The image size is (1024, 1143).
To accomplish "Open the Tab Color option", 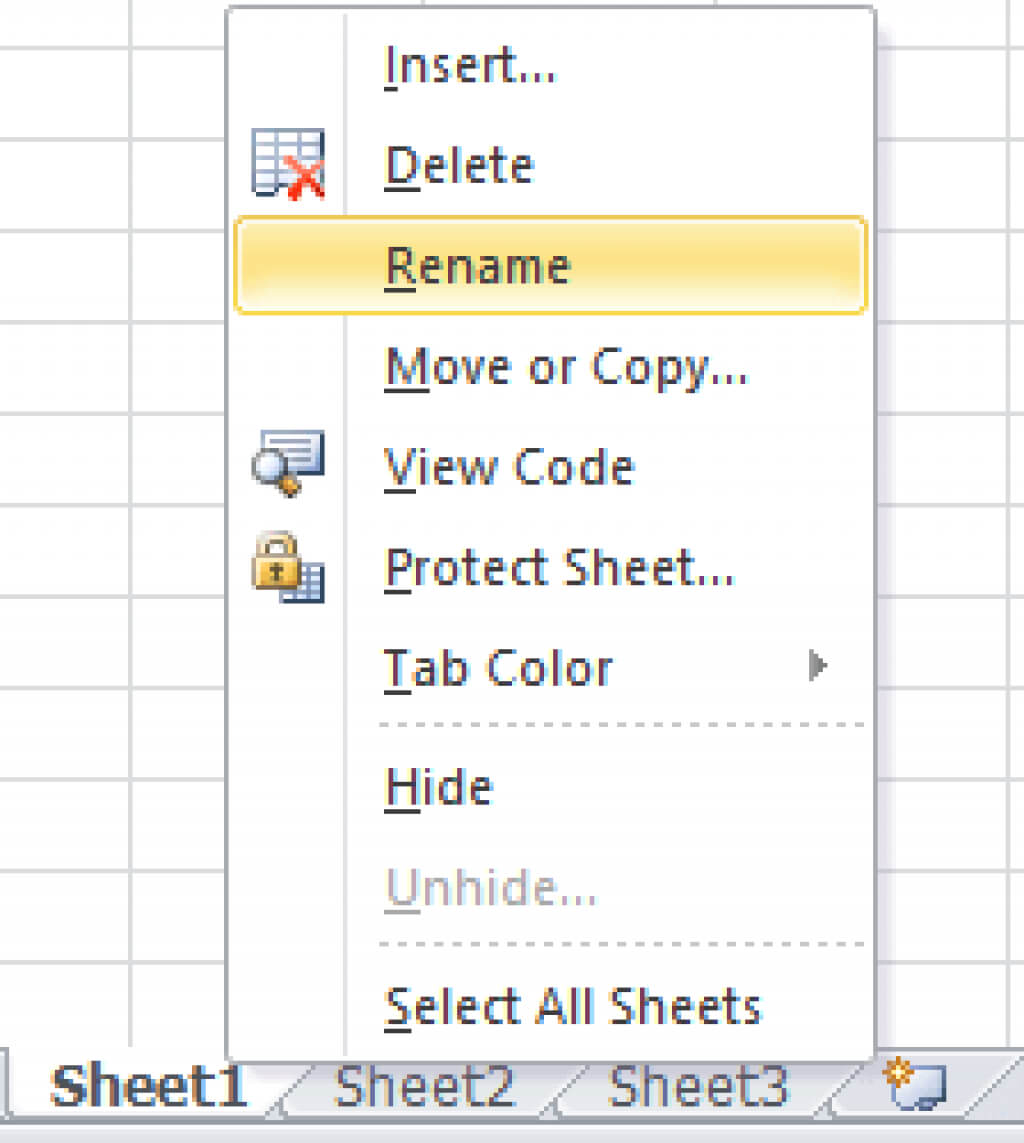I will pyautogui.click(x=498, y=668).
